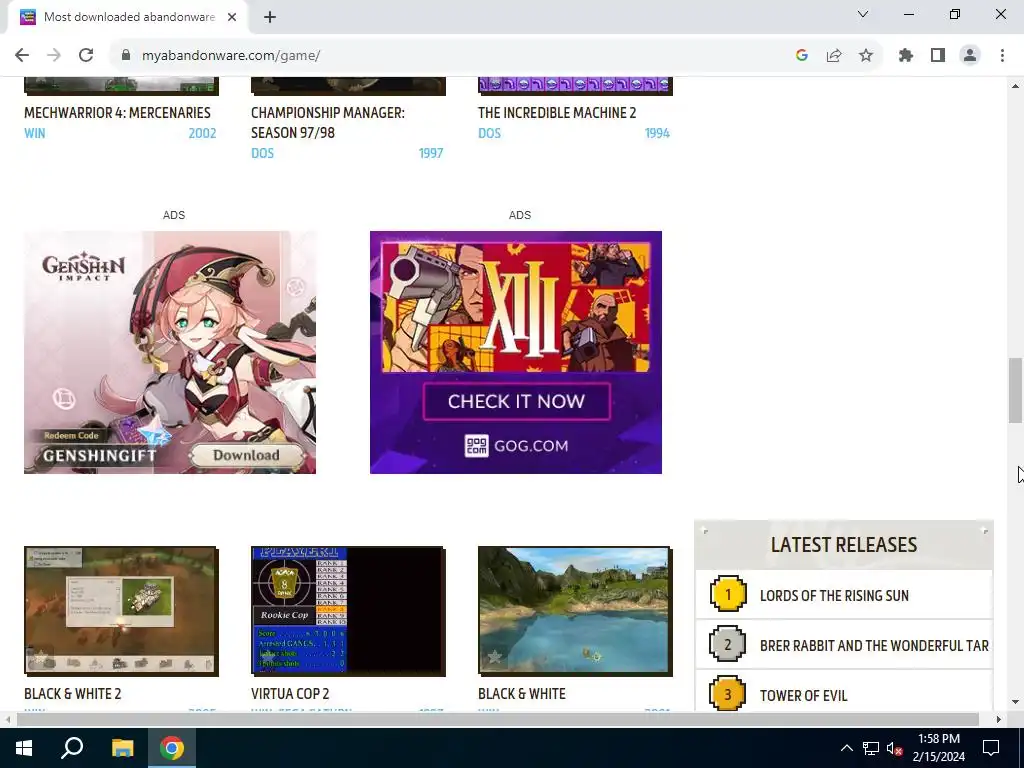The width and height of the screenshot is (1024, 768).
Task: Bookmark this page with star icon
Action: coord(866,56)
